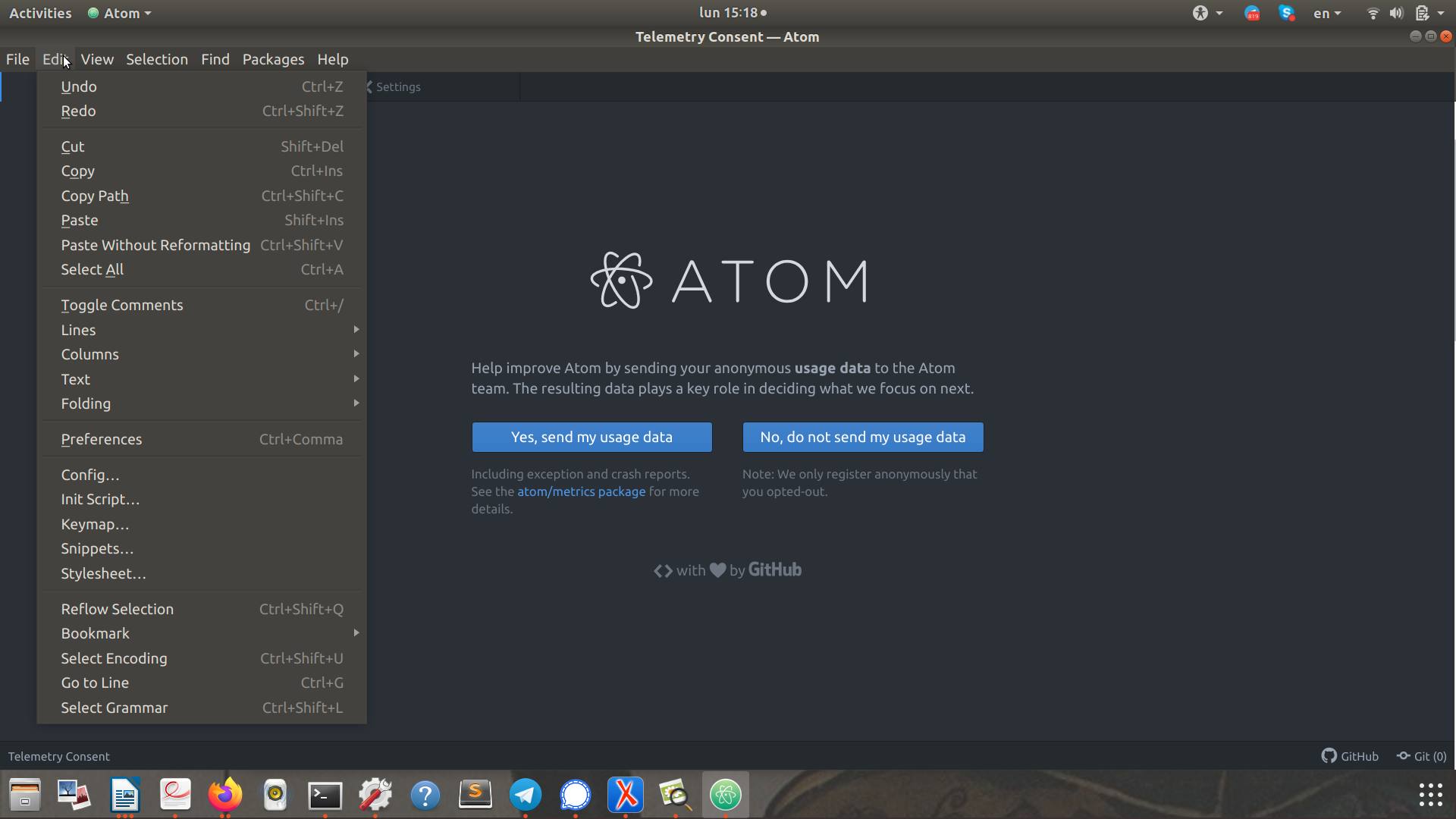Image resolution: width=1456 pixels, height=819 pixels.
Task: Open Firefox from the dock
Action: (x=225, y=795)
